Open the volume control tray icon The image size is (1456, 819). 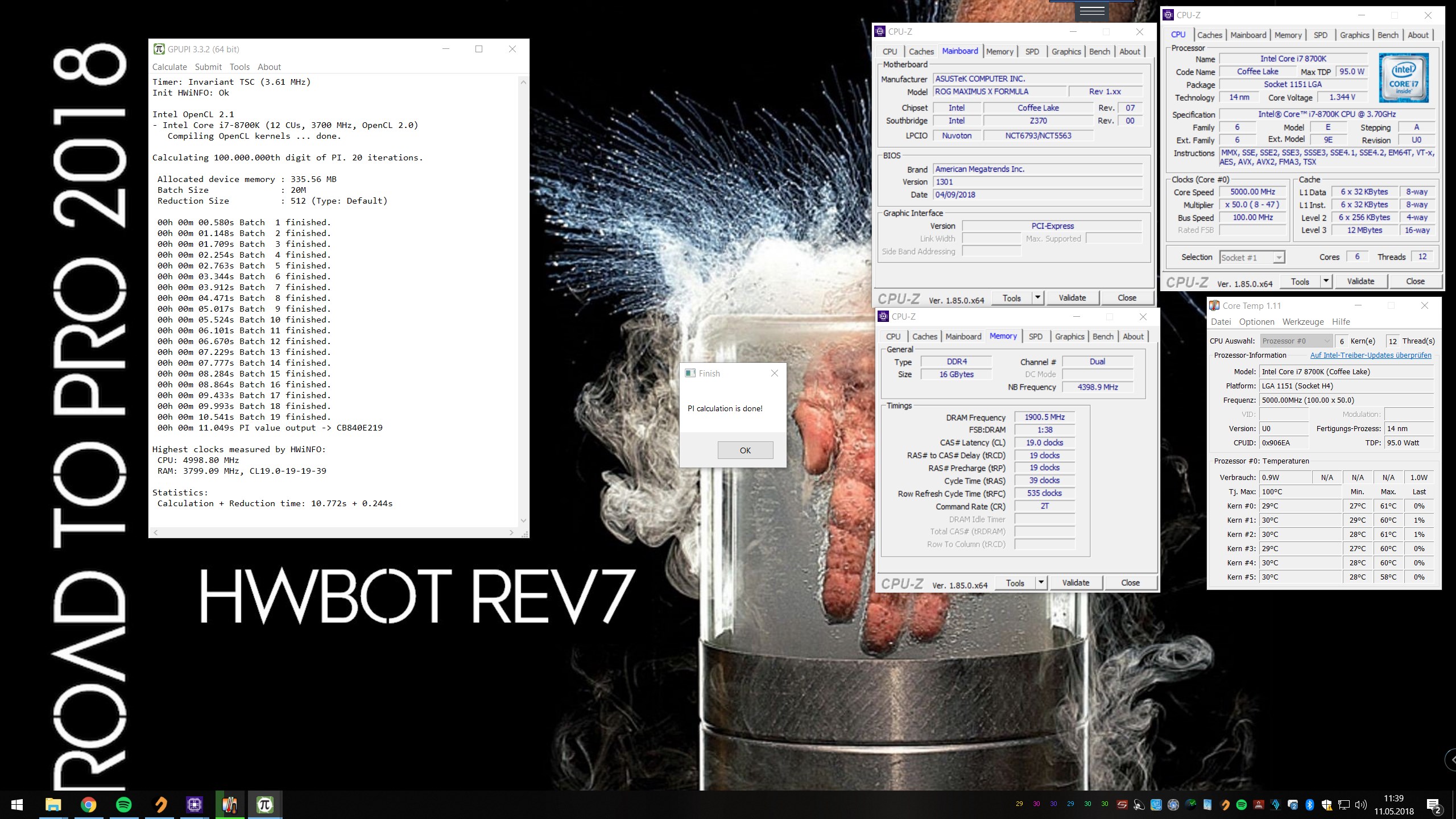pos(1361,805)
